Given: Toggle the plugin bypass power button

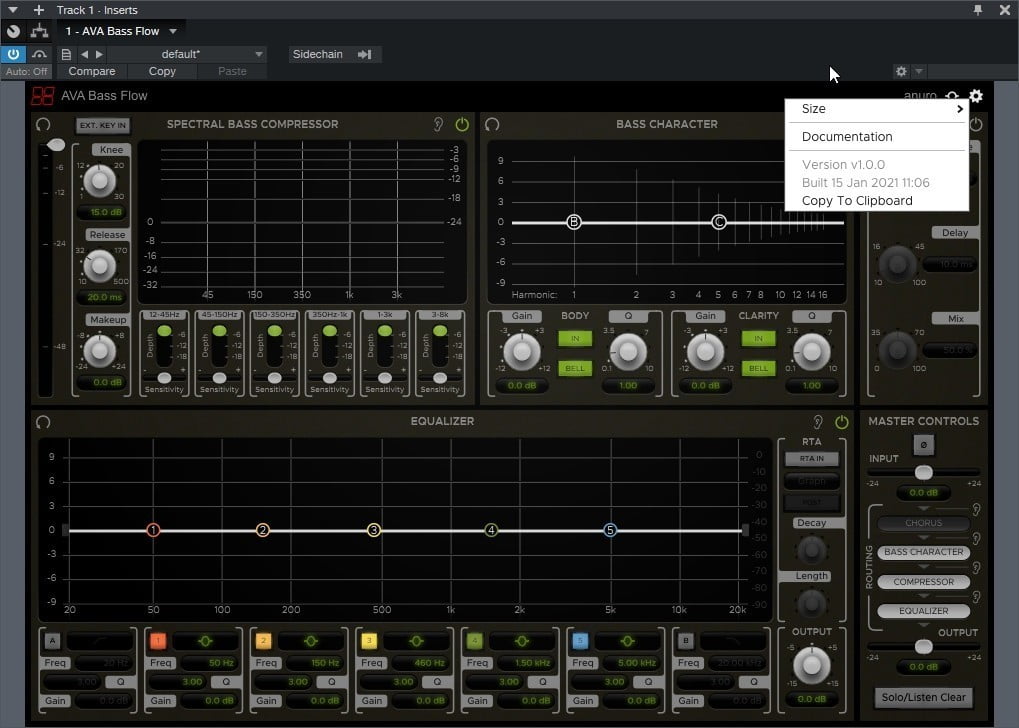Looking at the screenshot, I should tap(13, 54).
